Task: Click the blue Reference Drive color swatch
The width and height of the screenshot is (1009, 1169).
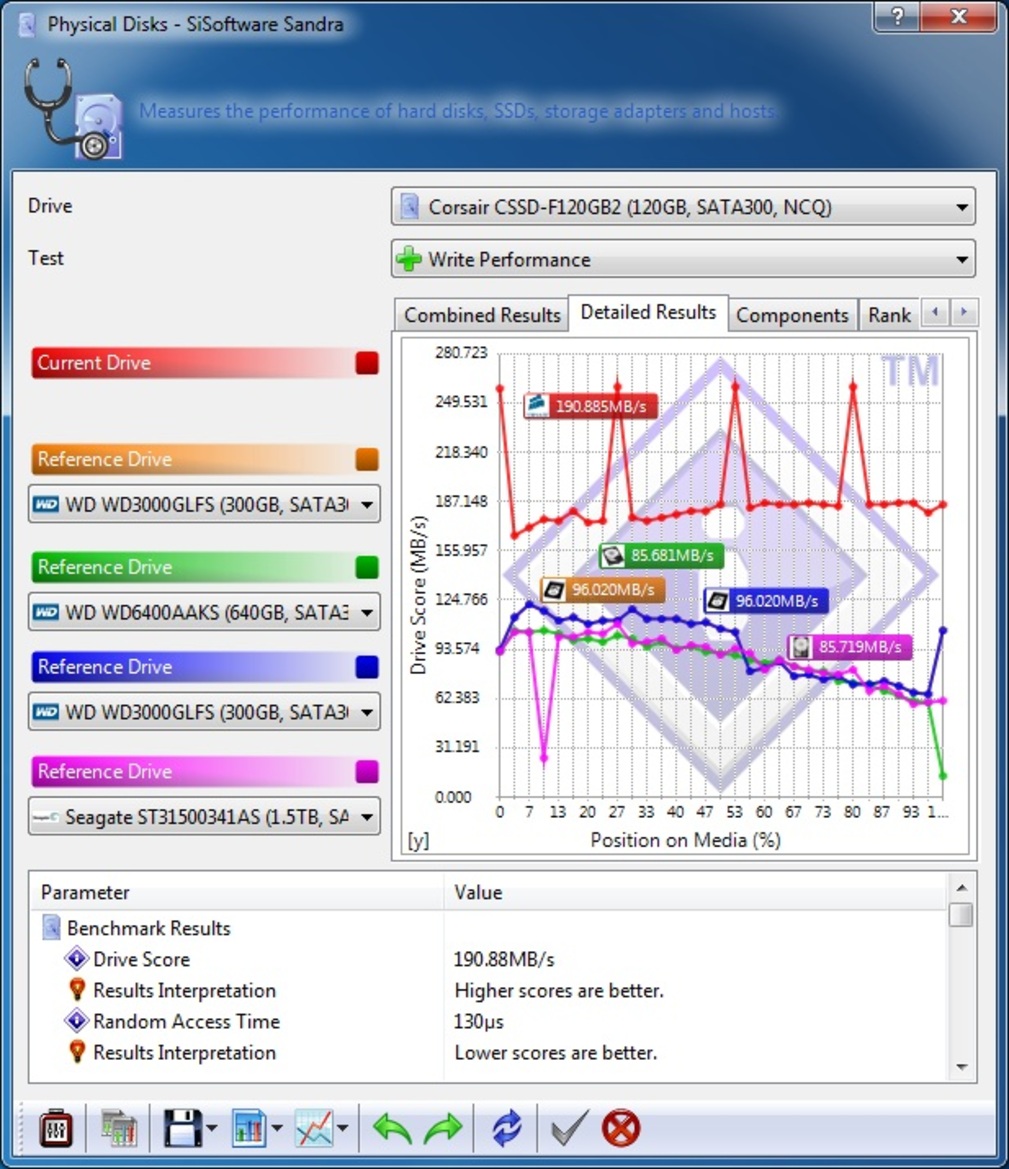Action: point(367,667)
